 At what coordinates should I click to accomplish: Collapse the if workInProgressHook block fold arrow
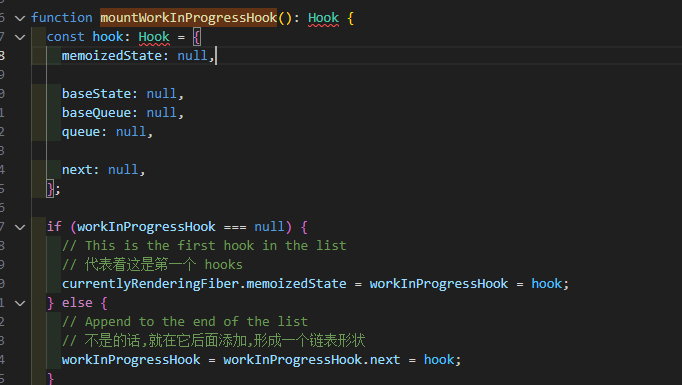click(20, 227)
